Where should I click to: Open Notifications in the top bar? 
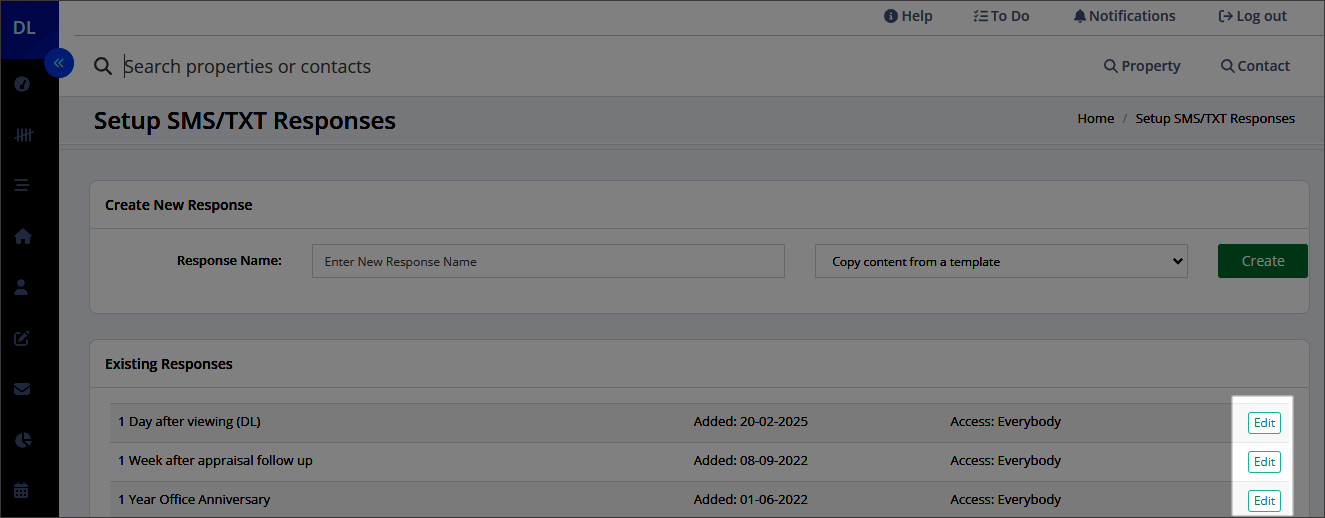point(1124,16)
